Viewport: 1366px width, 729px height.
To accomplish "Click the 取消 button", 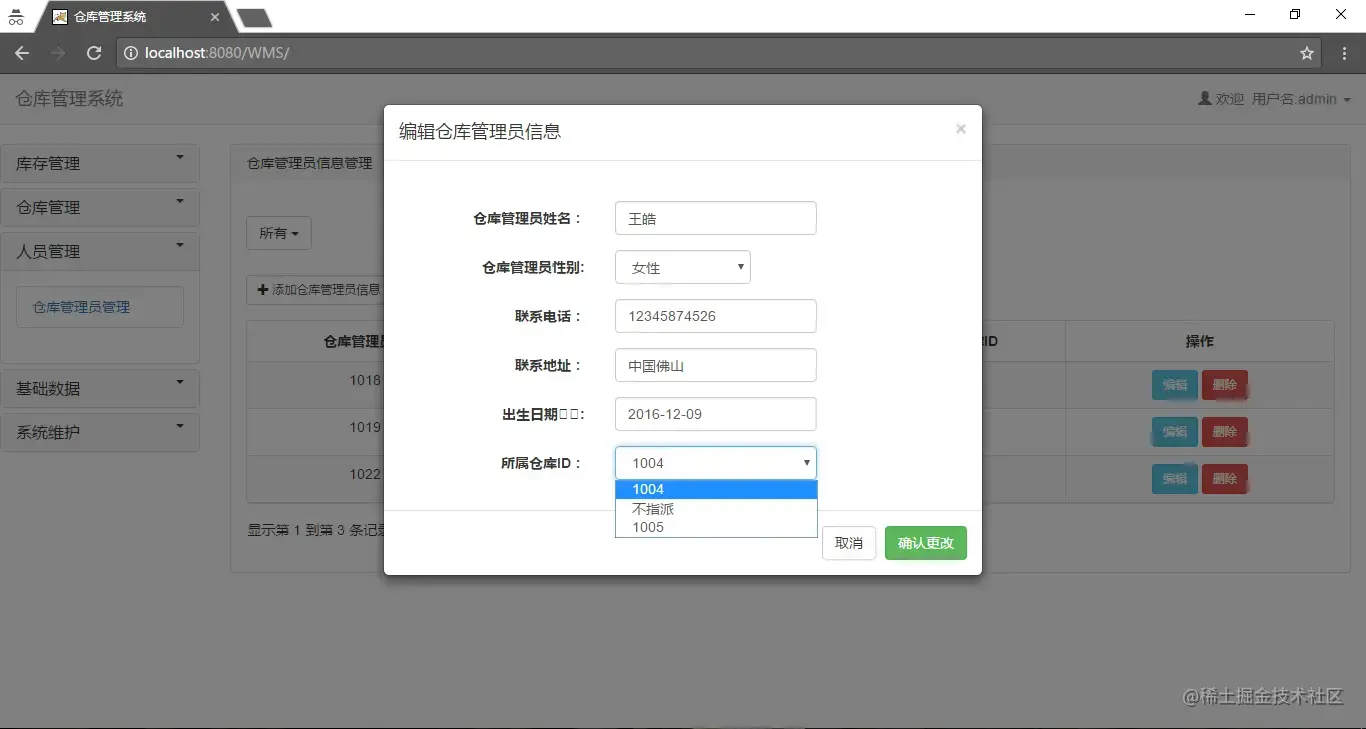I will coord(849,543).
